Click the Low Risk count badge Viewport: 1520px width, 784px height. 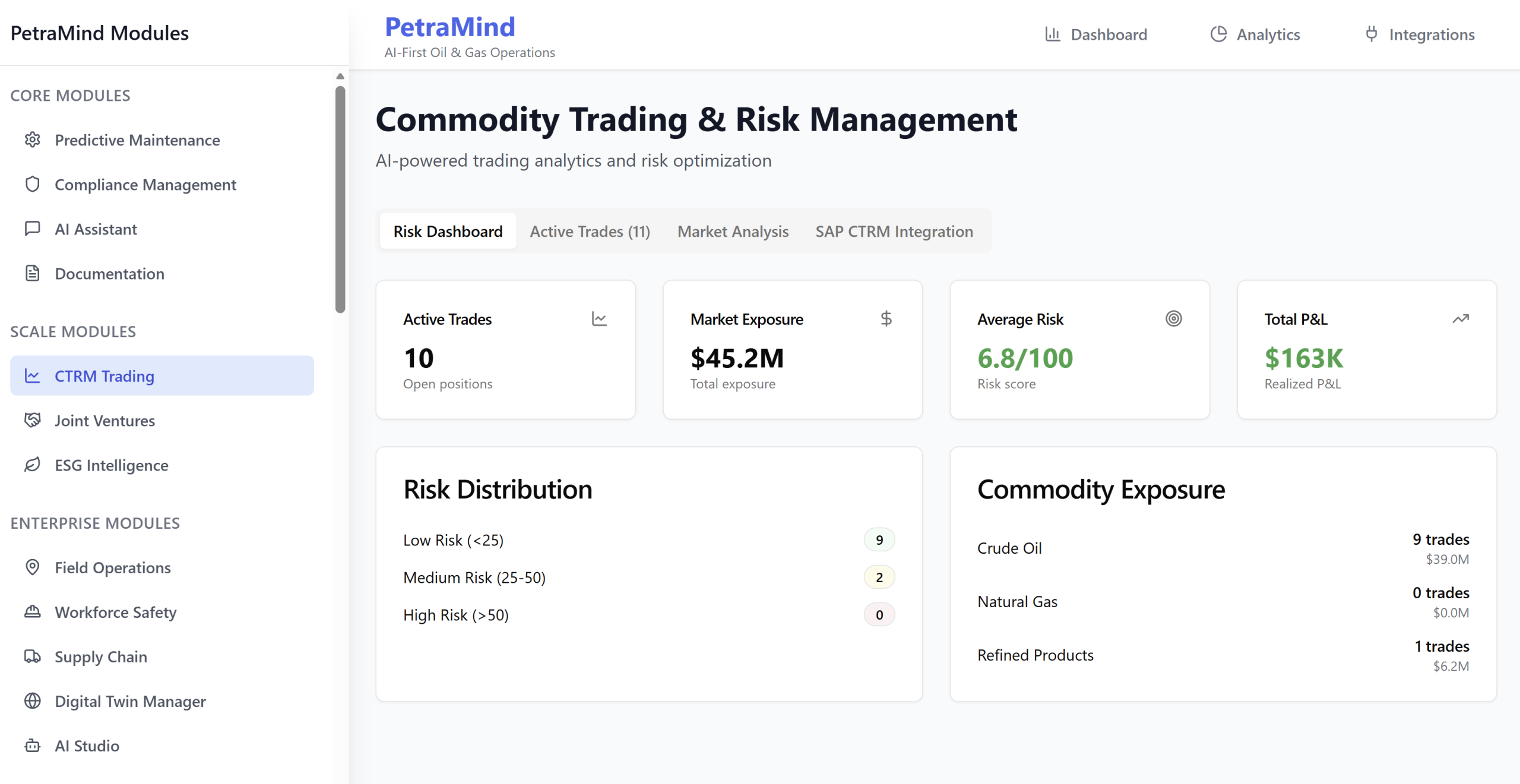point(879,539)
